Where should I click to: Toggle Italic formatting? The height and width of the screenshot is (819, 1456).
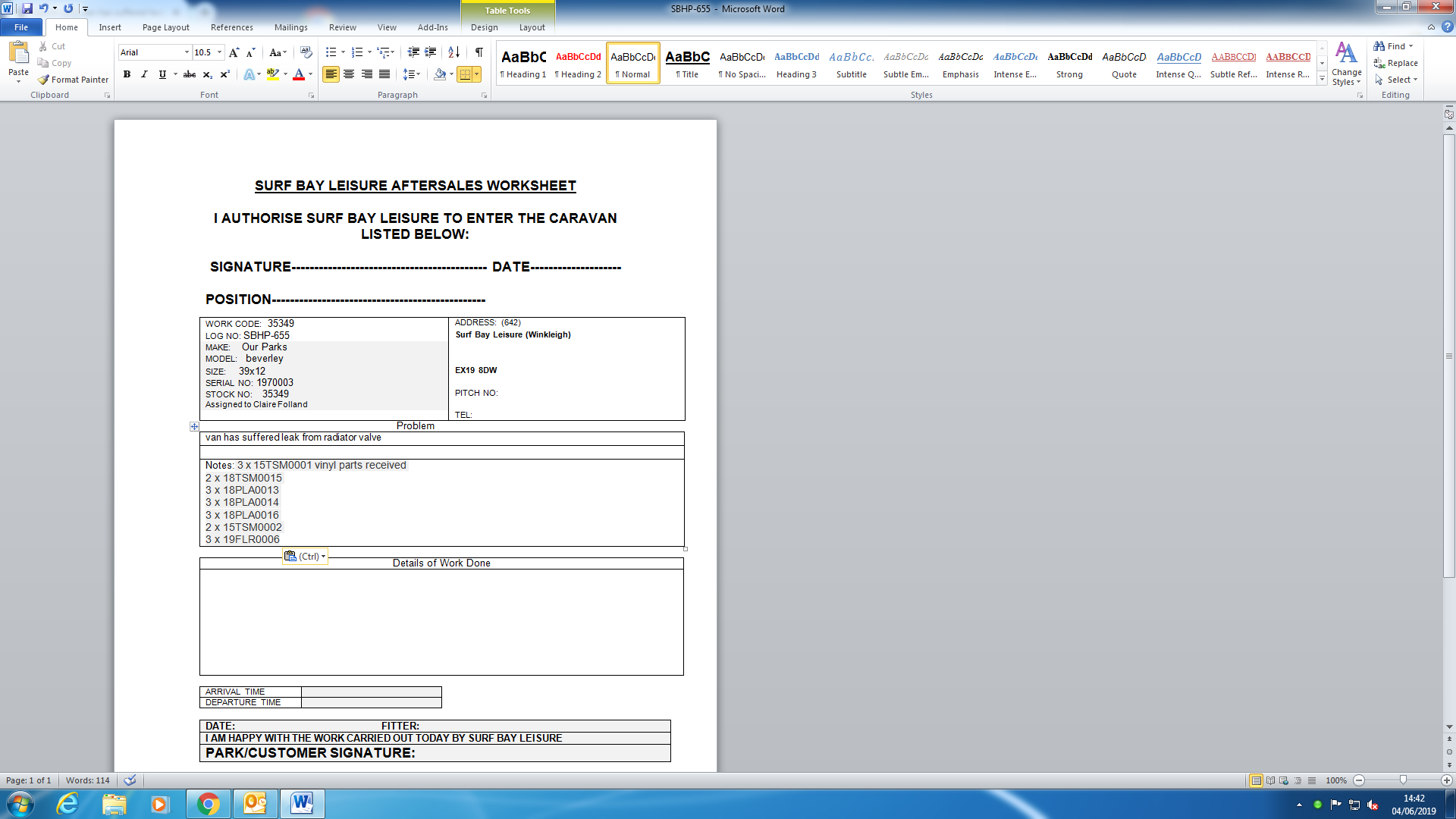pos(144,74)
